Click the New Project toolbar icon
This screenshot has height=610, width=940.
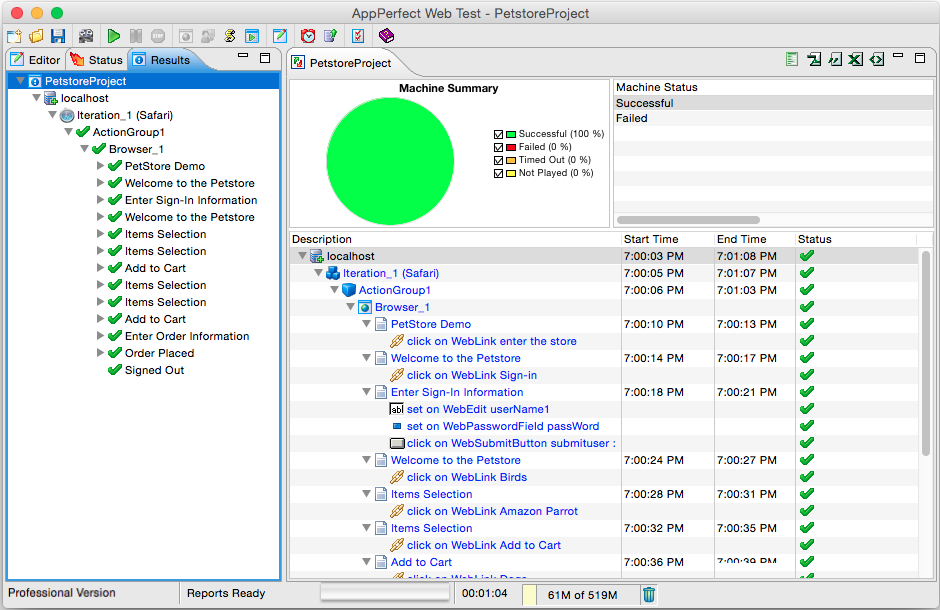tap(14, 36)
